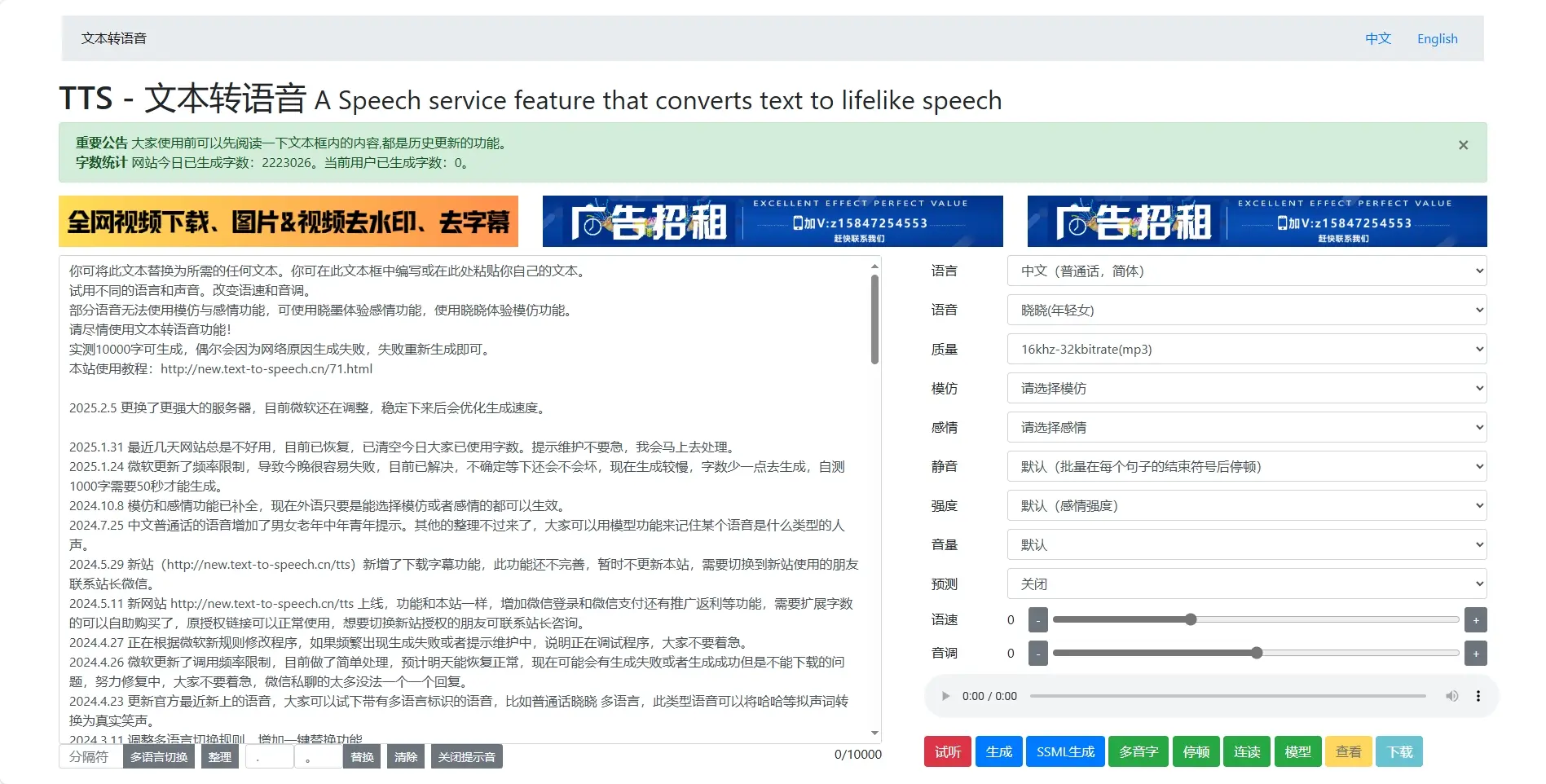Open the SSML生成 feature
1546x784 pixels.
[x=1065, y=751]
